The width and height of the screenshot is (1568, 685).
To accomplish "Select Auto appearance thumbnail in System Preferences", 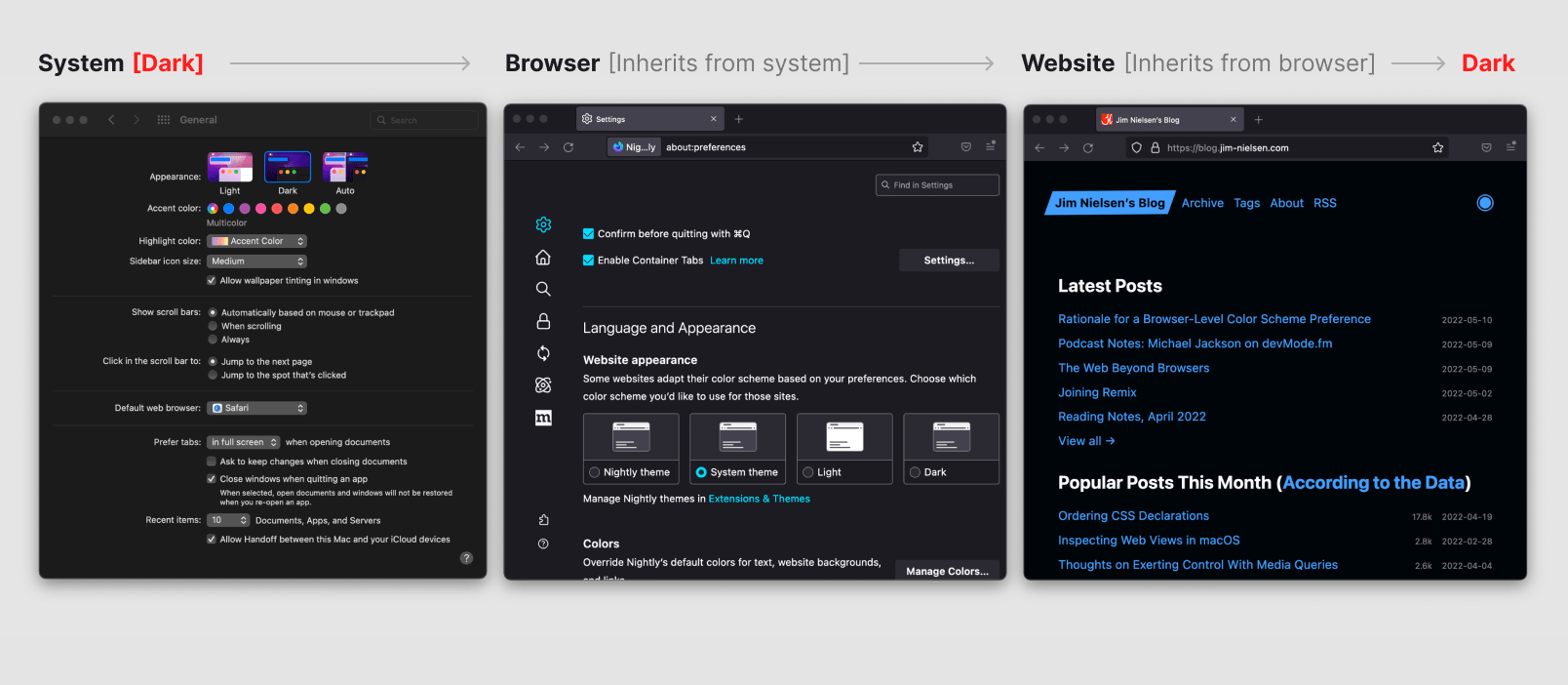I will [x=345, y=167].
